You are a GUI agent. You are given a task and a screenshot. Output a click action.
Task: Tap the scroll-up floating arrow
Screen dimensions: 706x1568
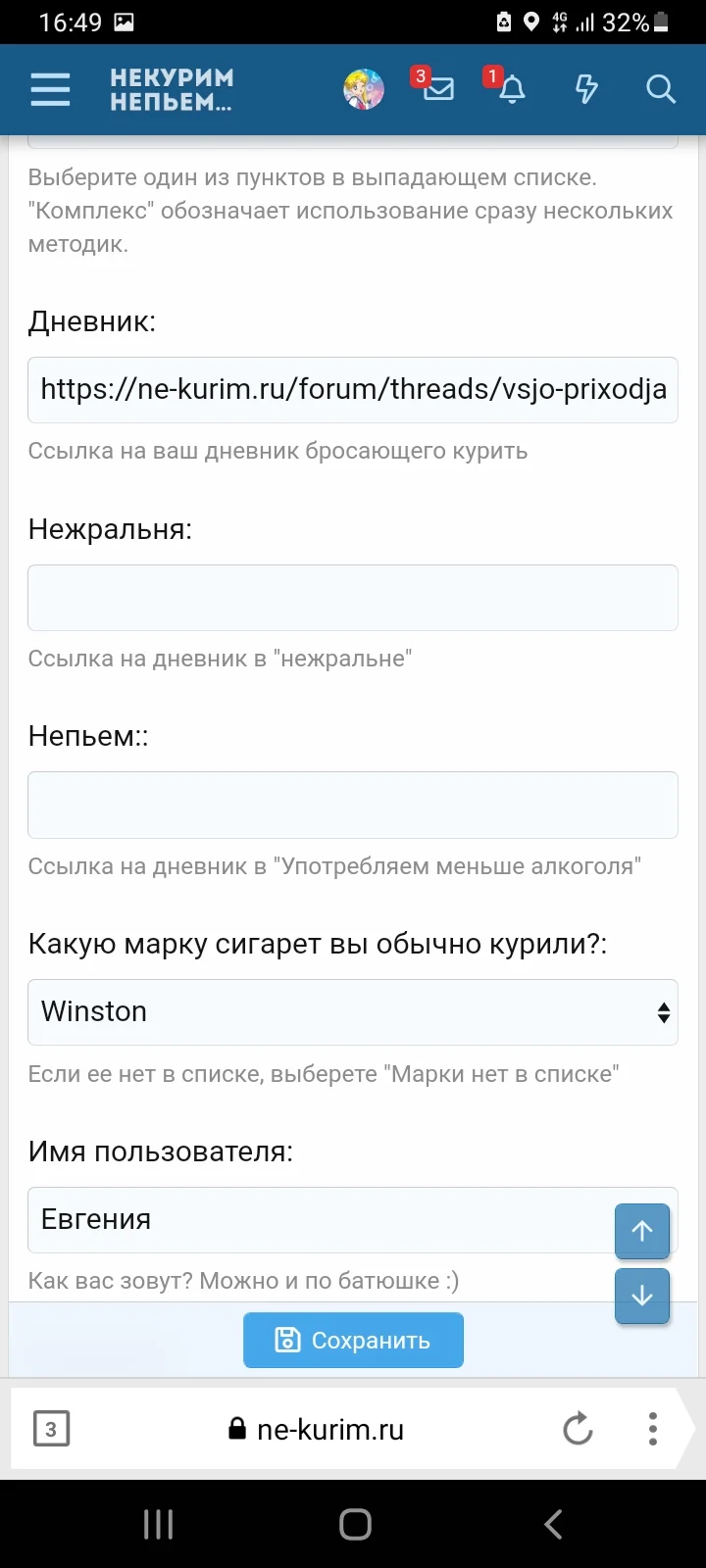(641, 1231)
